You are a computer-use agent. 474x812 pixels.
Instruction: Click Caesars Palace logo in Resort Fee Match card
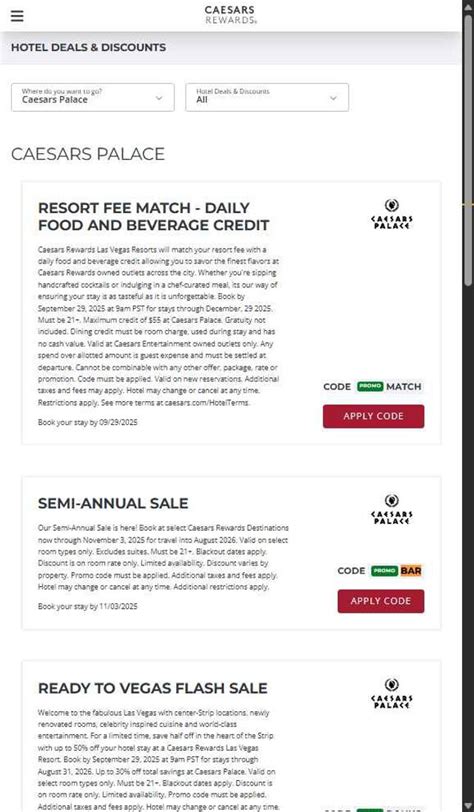[x=392, y=214]
